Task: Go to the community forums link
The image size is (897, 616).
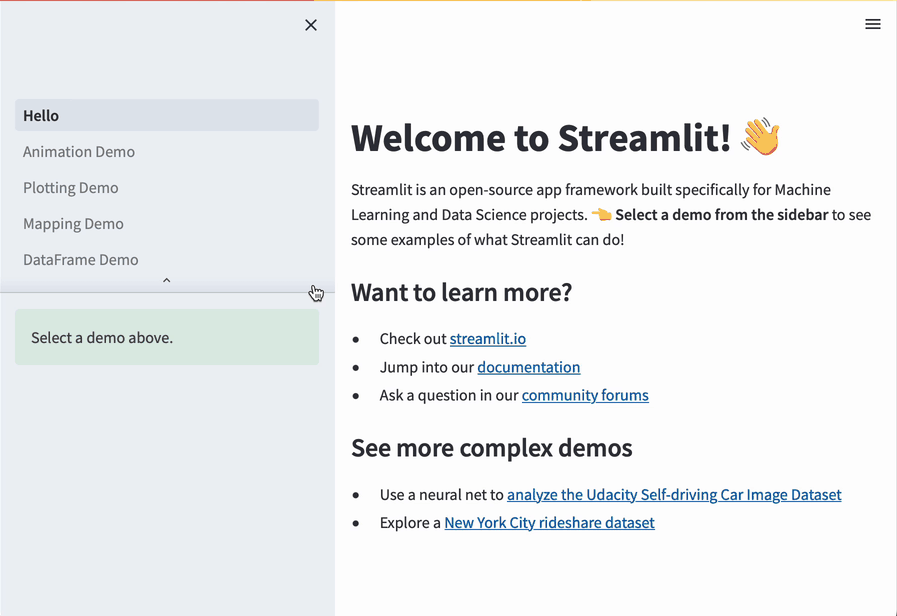Action: point(585,395)
